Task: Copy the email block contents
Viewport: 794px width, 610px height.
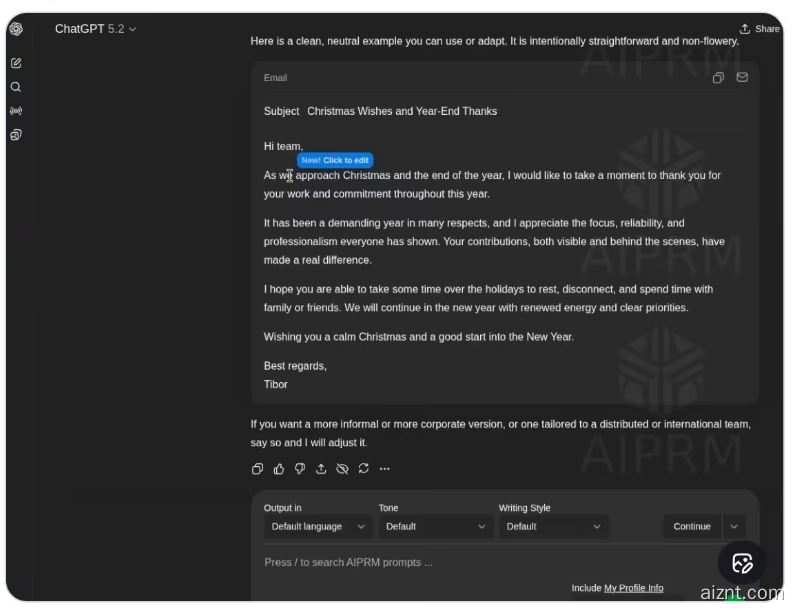Action: click(x=718, y=78)
